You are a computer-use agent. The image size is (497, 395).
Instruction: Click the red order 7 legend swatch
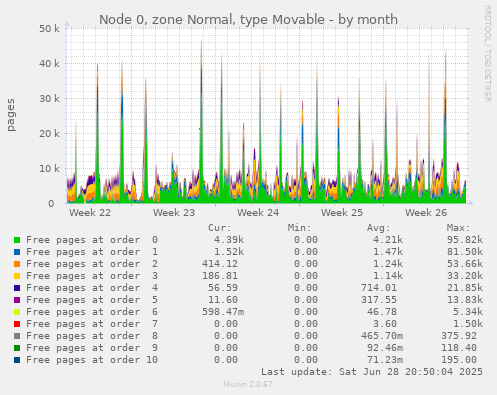coord(17,324)
